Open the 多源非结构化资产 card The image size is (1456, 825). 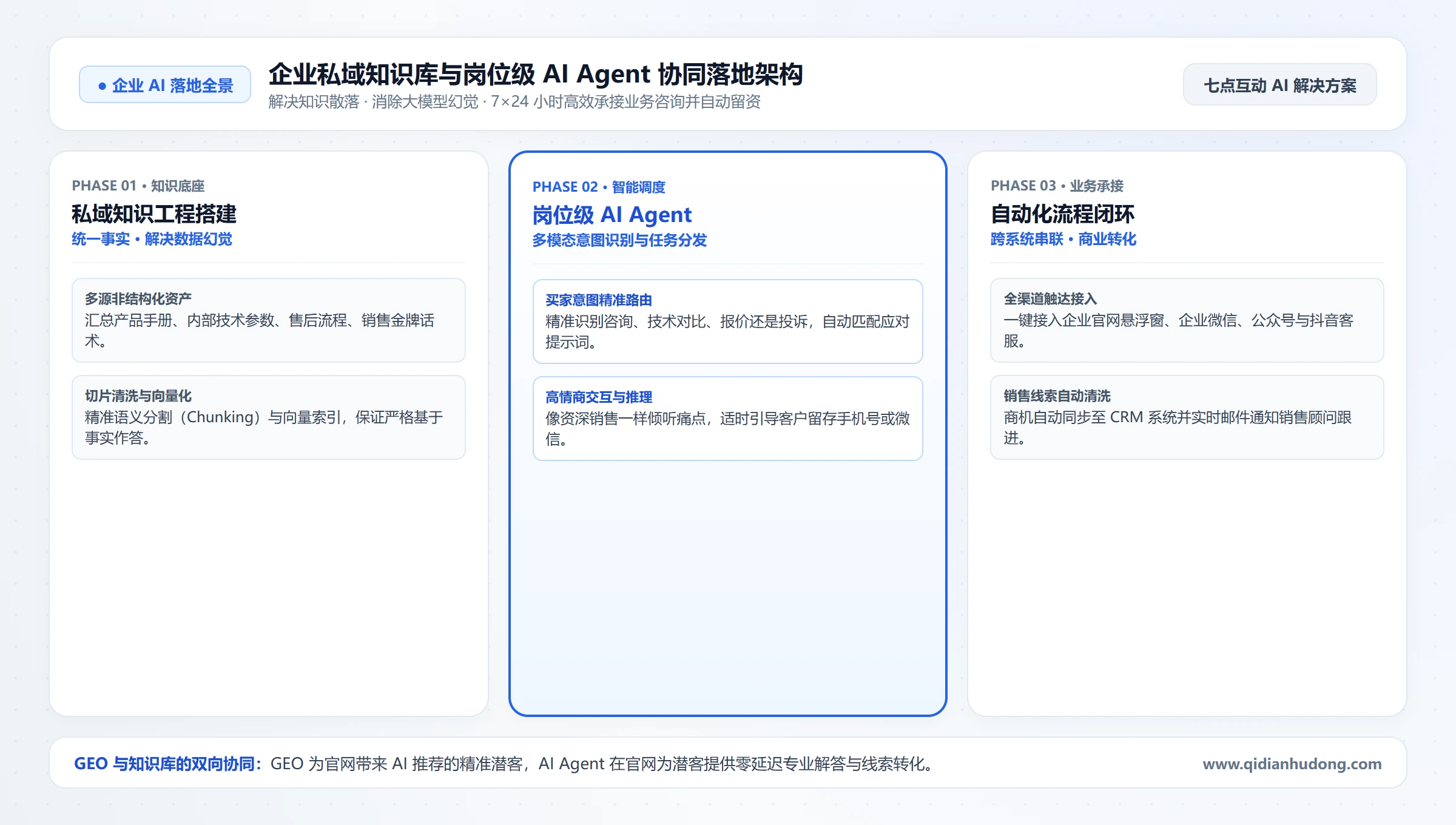[x=269, y=320]
